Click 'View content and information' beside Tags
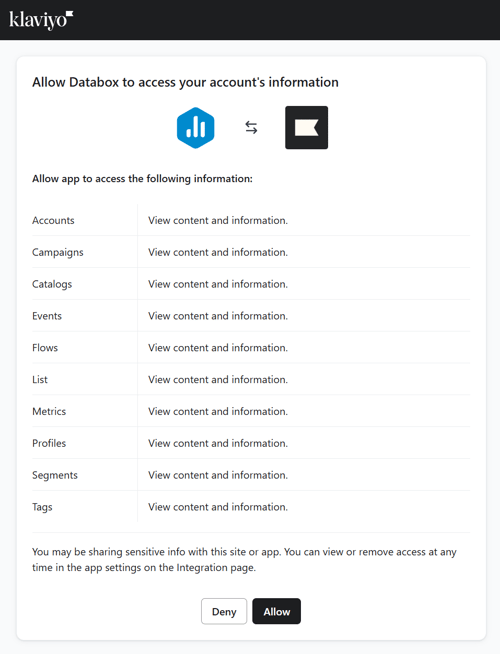The image size is (500, 654). click(218, 507)
